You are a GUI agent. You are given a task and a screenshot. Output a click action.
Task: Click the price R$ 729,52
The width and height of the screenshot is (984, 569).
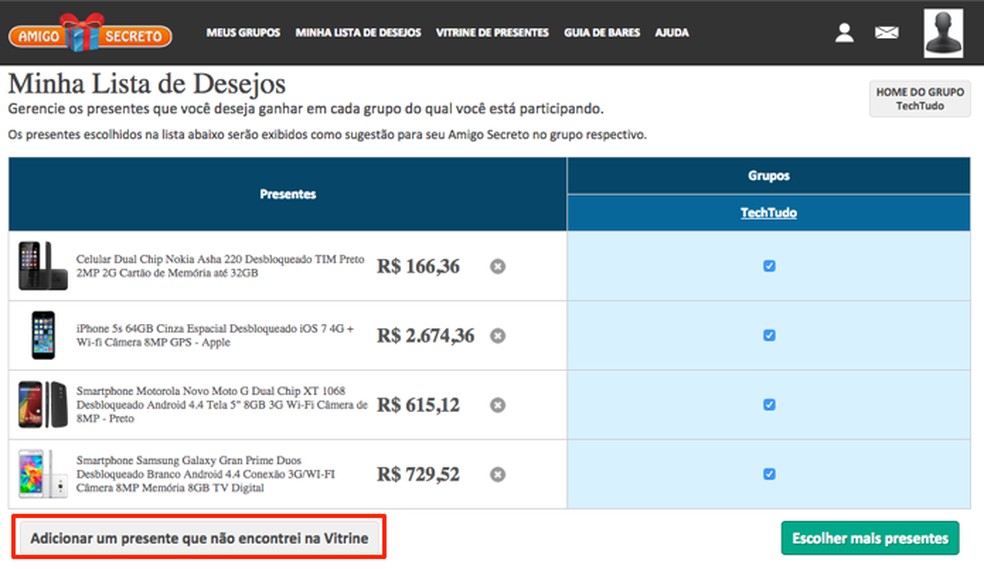click(x=418, y=474)
